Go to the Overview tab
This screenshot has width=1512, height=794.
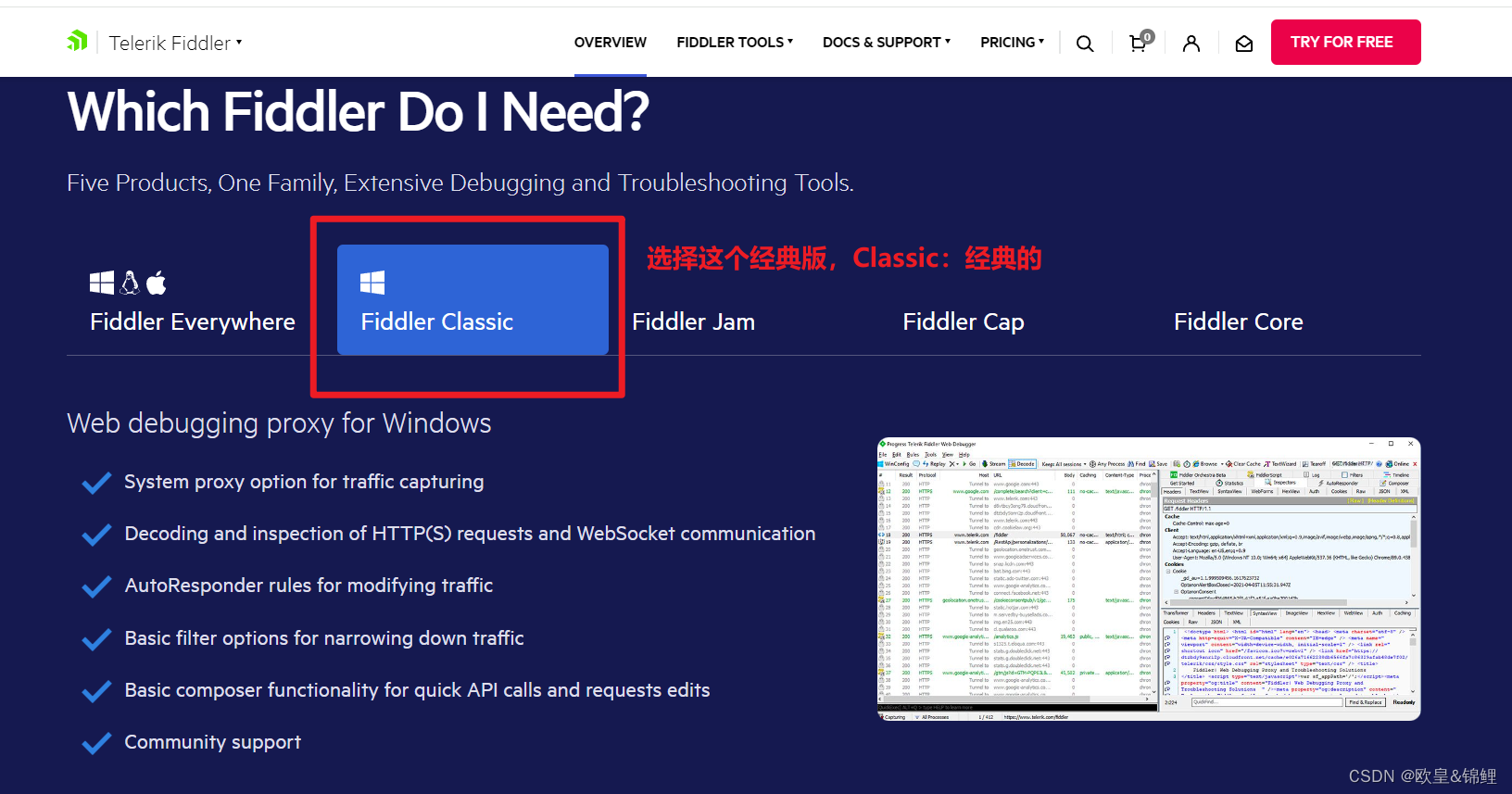611,43
